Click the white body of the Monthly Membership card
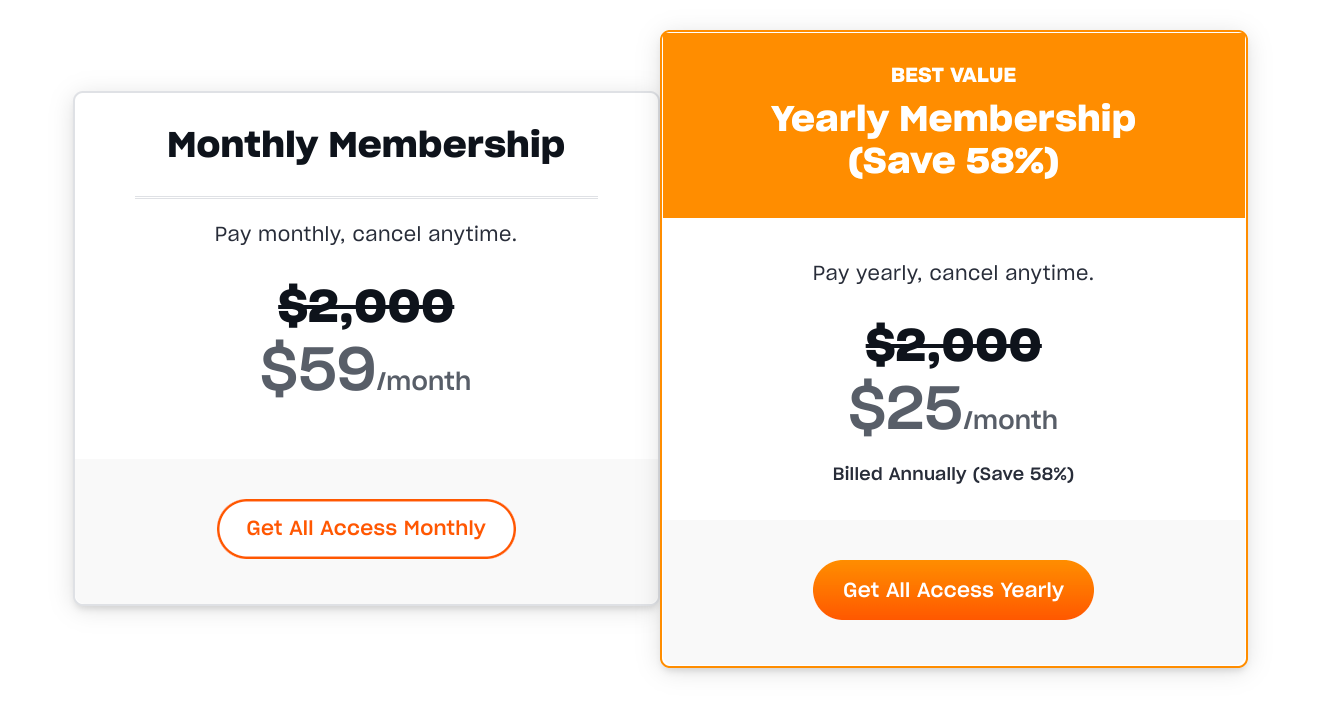The image size is (1340, 703). (366, 276)
